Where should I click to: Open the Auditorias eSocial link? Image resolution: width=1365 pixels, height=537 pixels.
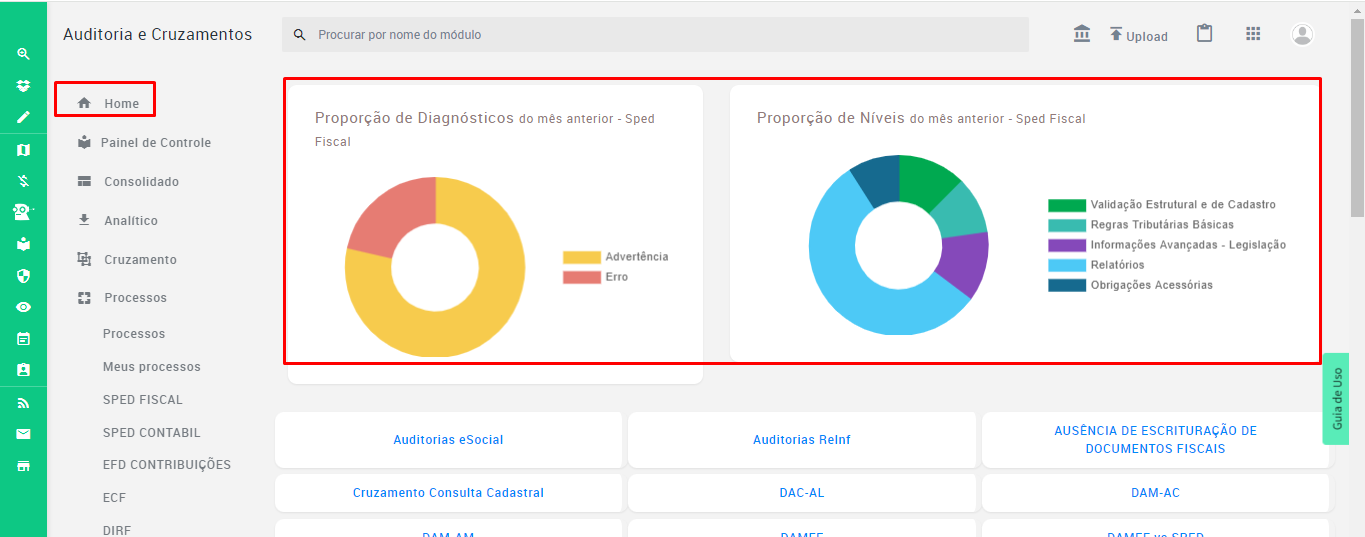click(x=449, y=439)
